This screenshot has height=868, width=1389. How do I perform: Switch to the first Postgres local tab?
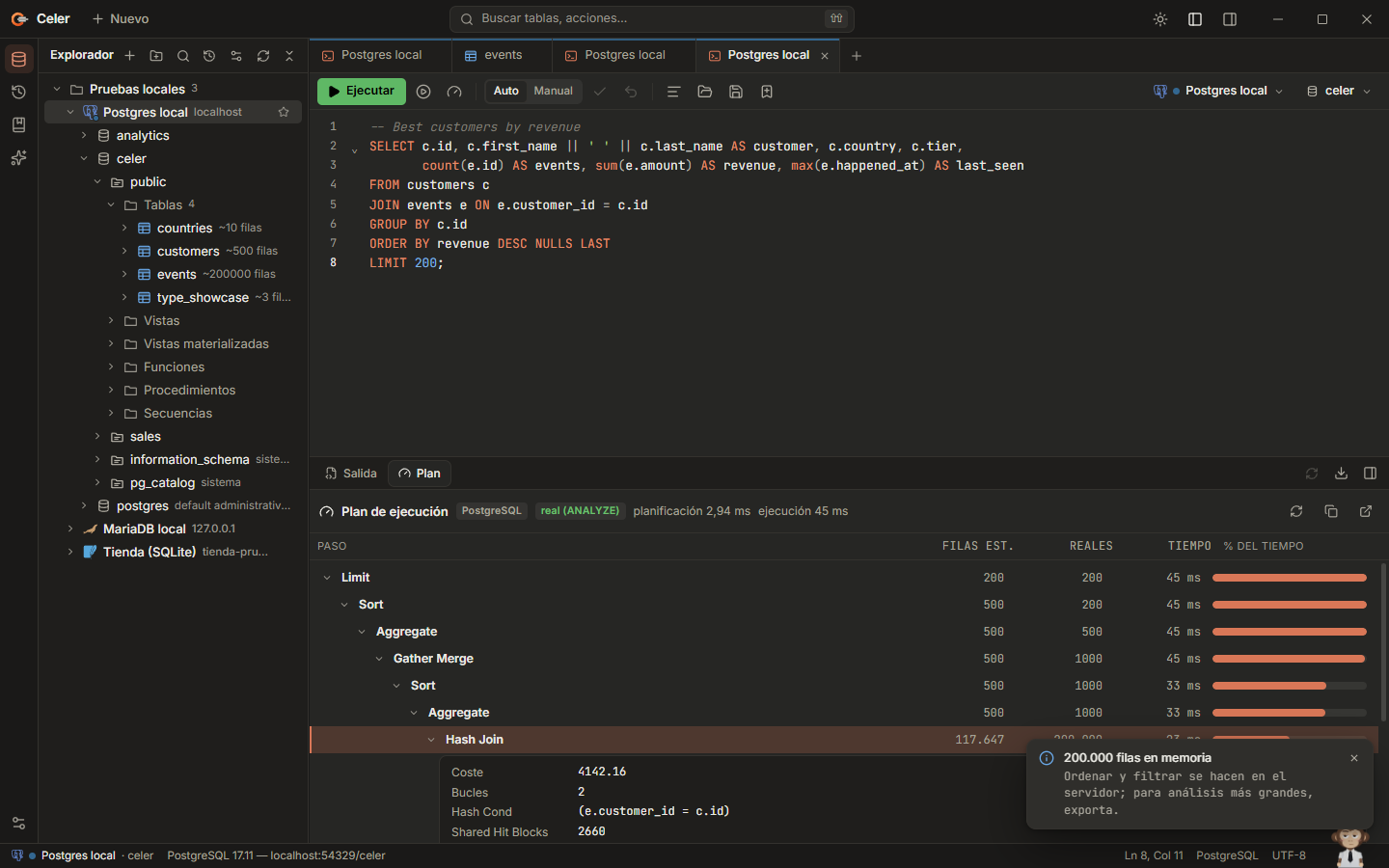tap(381, 56)
